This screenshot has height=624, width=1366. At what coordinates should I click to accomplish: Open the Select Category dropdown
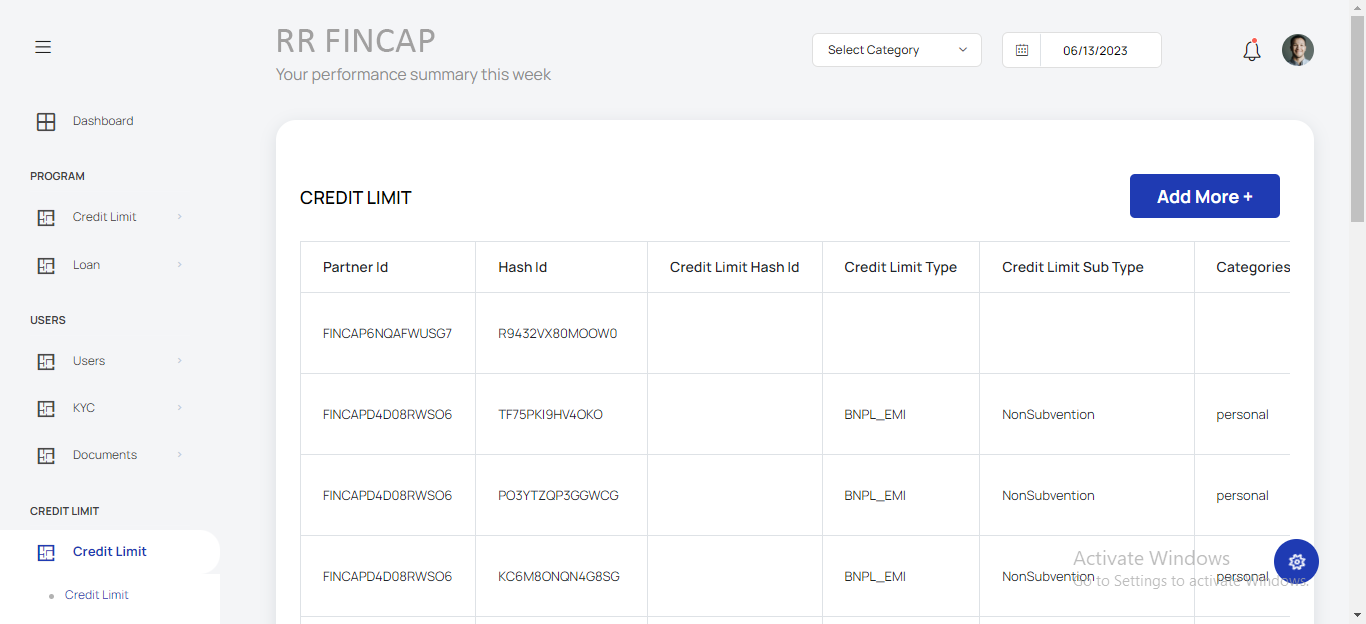[x=896, y=50]
